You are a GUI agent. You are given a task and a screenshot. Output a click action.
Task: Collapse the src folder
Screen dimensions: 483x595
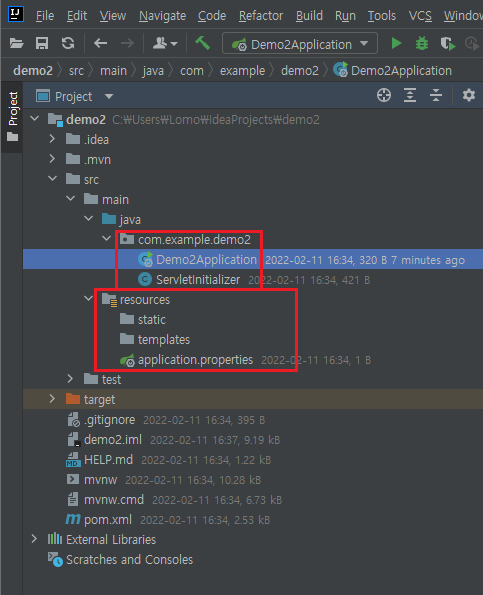[x=52, y=178]
